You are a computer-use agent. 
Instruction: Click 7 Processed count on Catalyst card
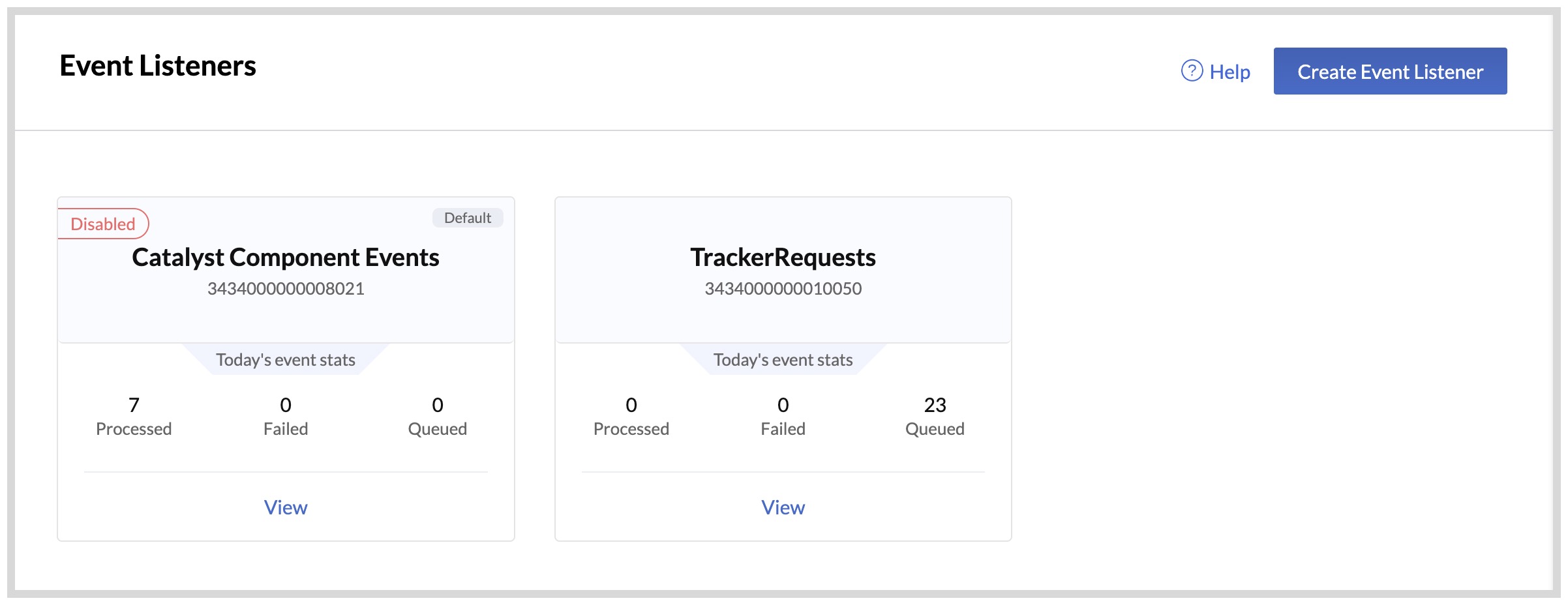pyautogui.click(x=134, y=406)
